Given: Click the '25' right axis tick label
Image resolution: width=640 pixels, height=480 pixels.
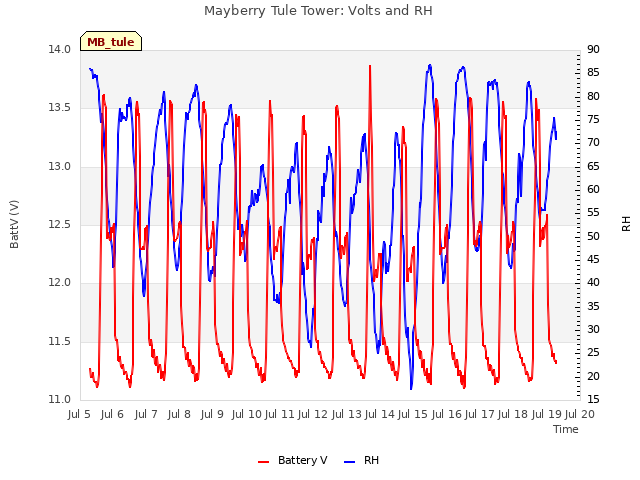Looking at the screenshot, I should 593,353.
